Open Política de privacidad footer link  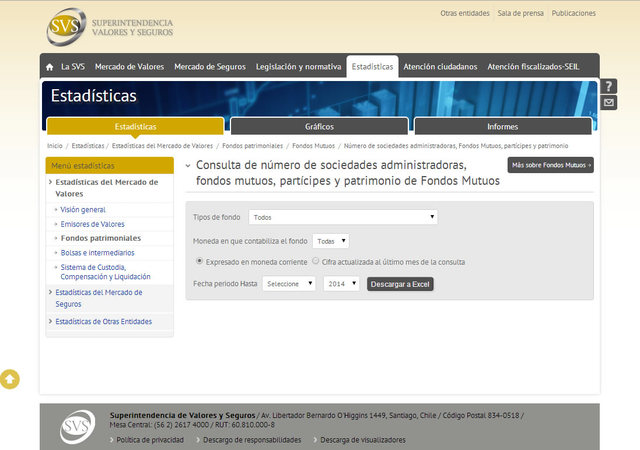tap(150, 440)
